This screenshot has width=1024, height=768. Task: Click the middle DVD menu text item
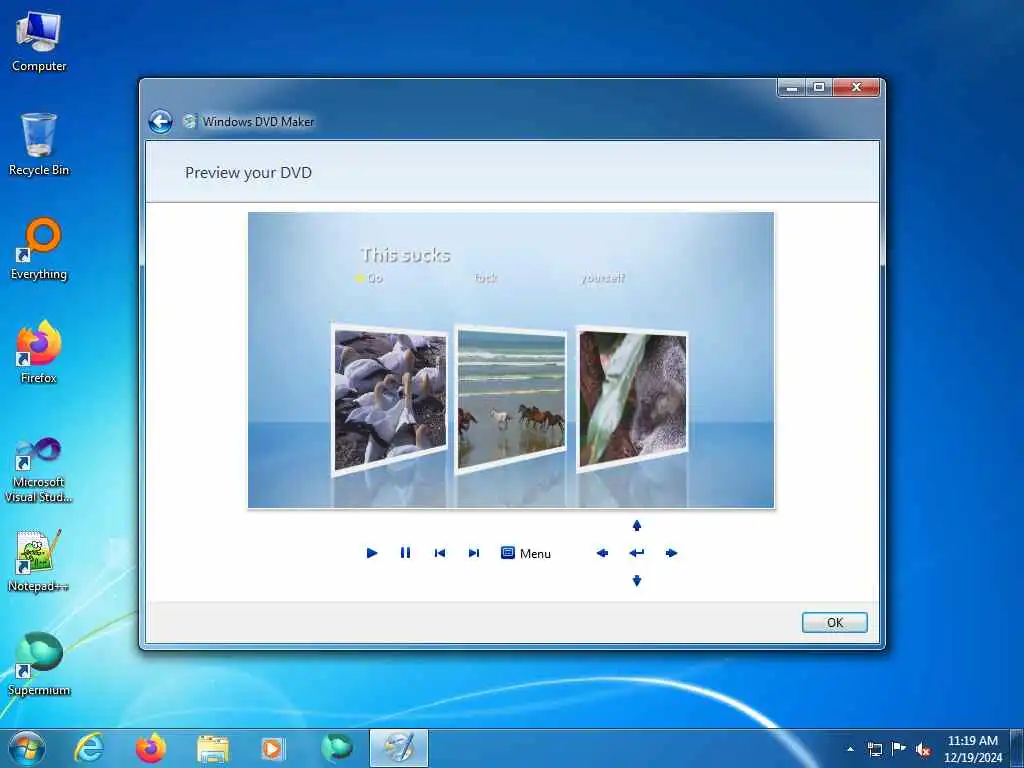point(485,278)
